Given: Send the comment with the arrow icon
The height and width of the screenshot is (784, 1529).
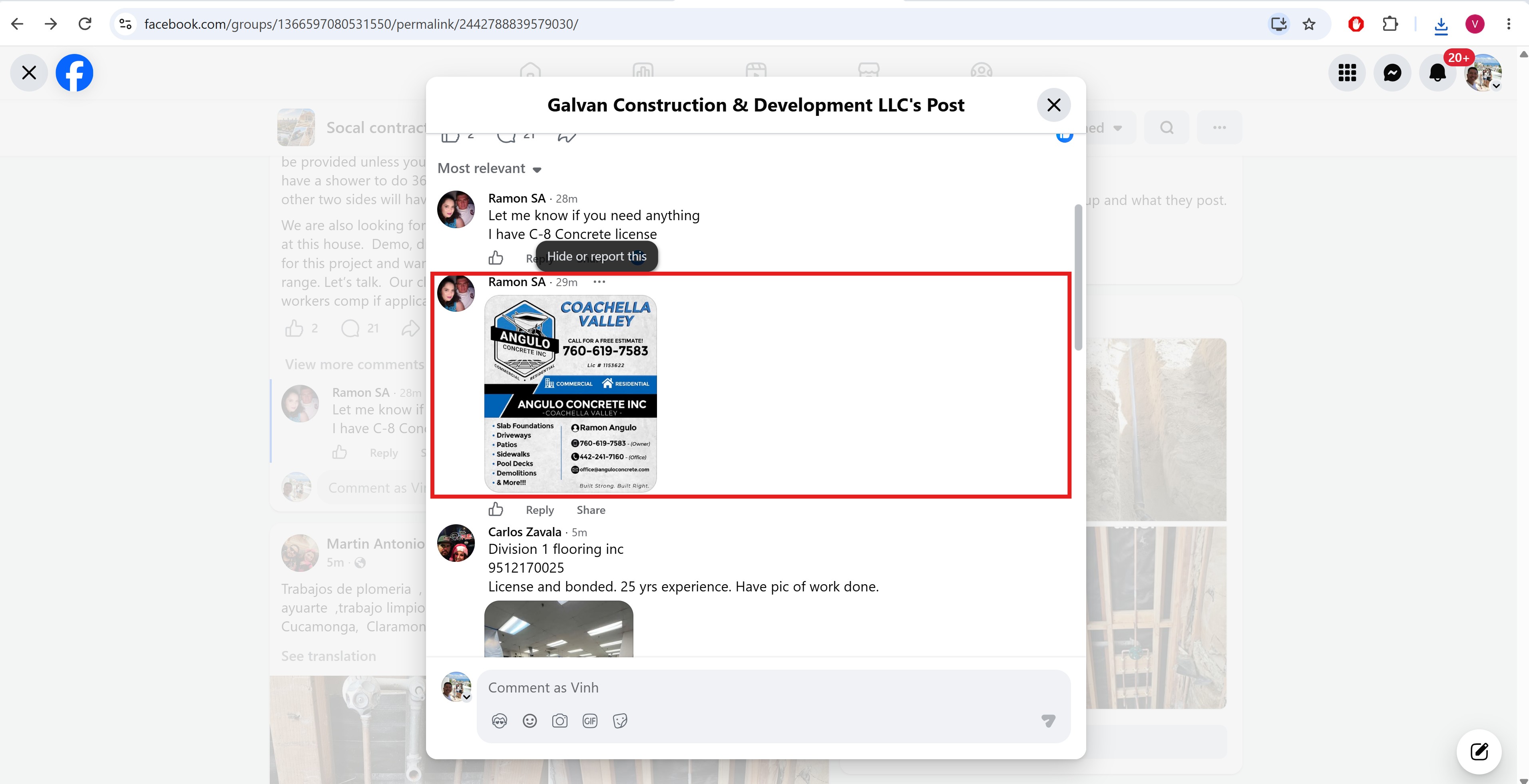Looking at the screenshot, I should [x=1048, y=720].
